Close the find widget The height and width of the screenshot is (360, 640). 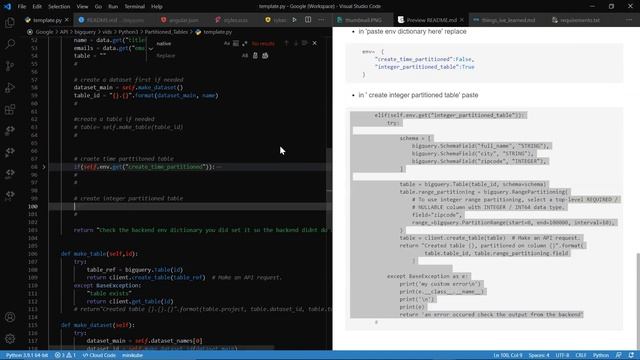[314, 43]
